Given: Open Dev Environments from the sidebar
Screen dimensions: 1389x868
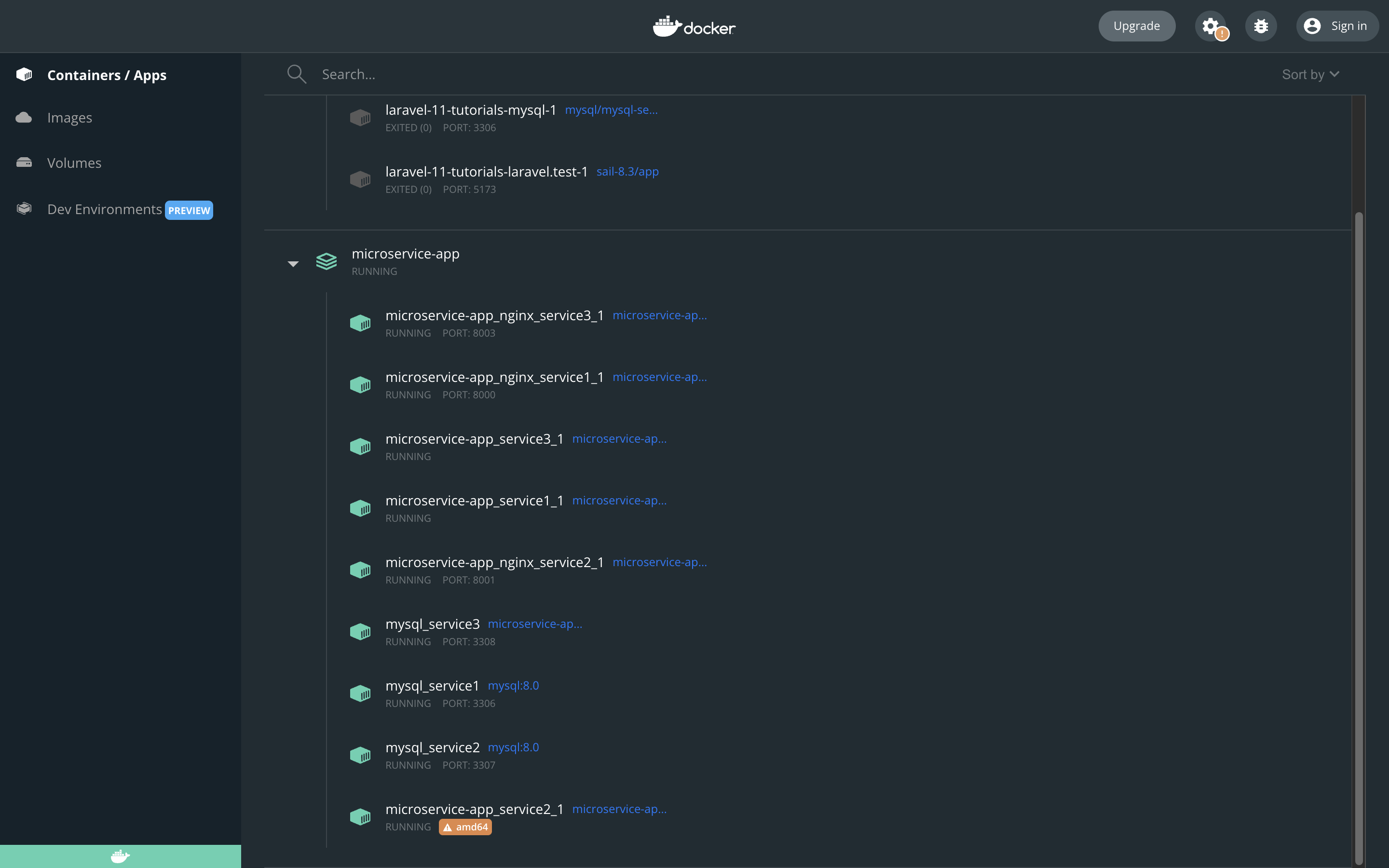Looking at the screenshot, I should click(105, 209).
